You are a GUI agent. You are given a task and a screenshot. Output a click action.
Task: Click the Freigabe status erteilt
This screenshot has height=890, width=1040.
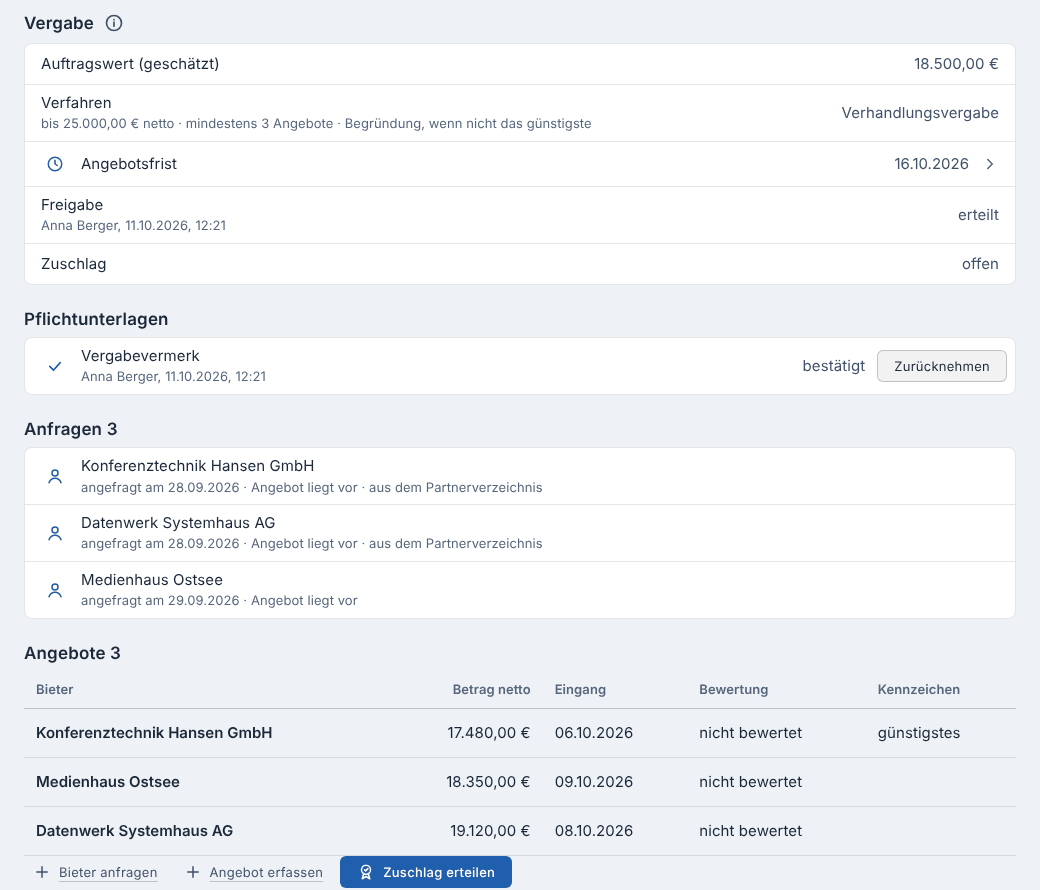point(978,215)
